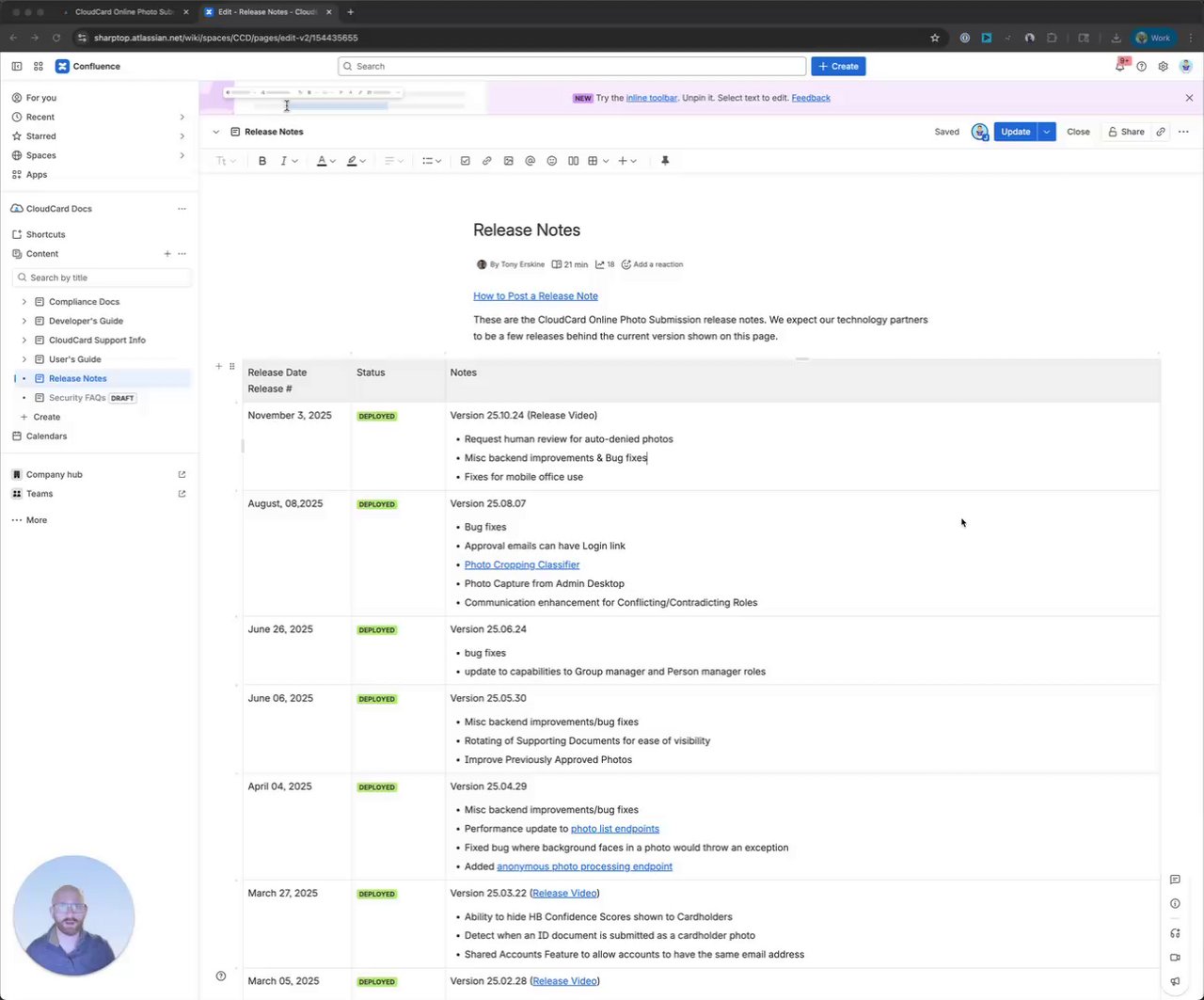Click the blue Create button in header
The height and width of the screenshot is (1000, 1204).
pos(838,66)
